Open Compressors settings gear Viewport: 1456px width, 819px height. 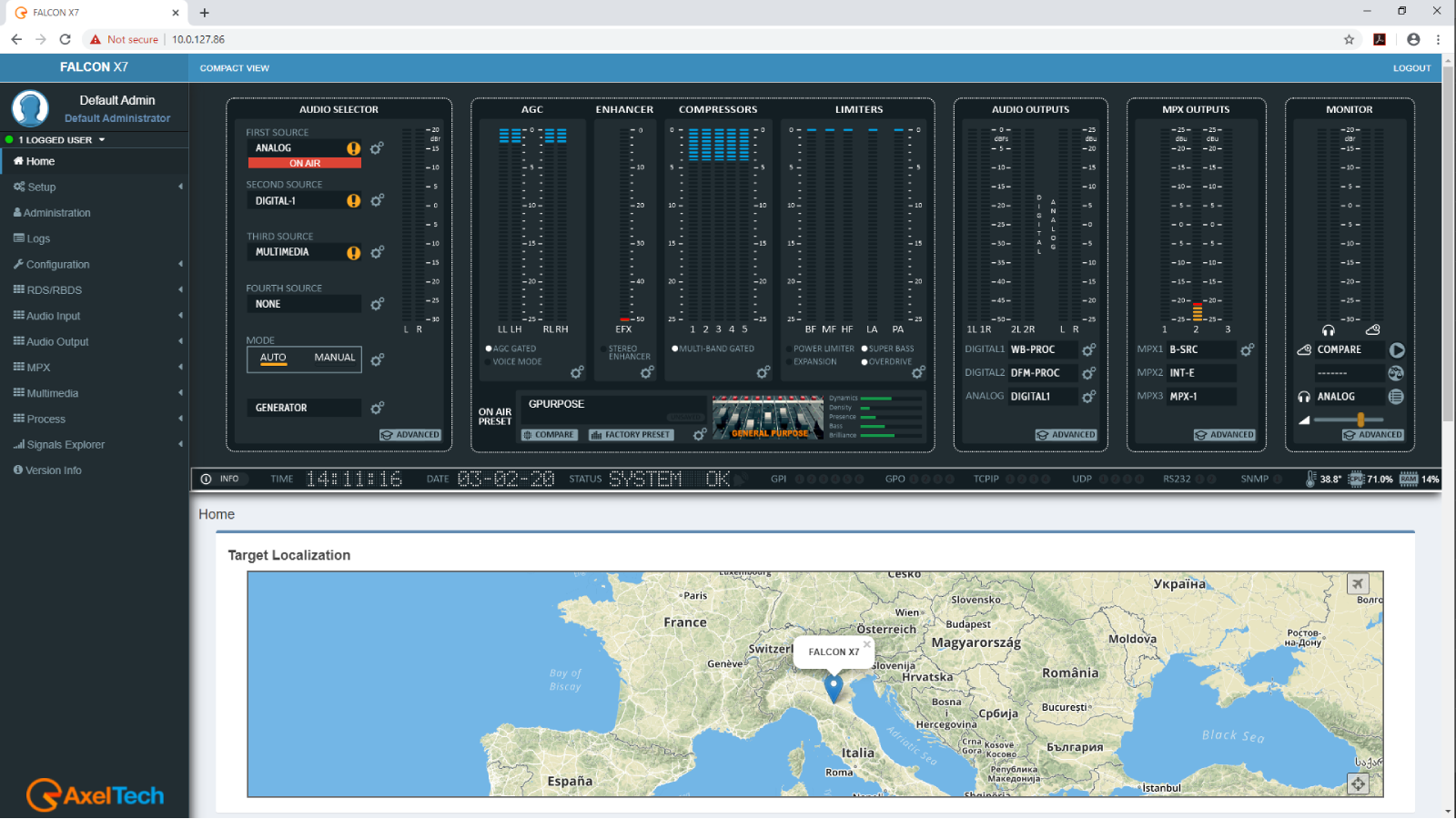tap(763, 372)
